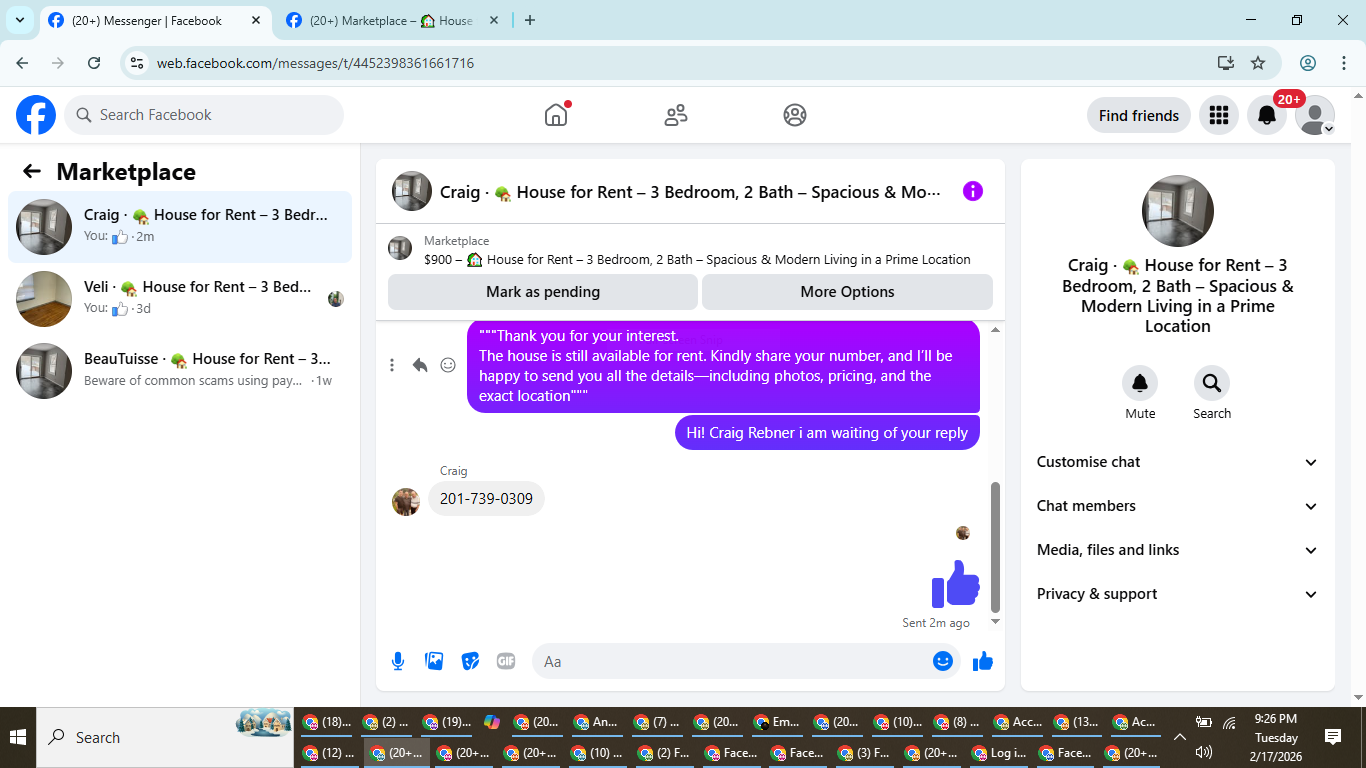Go to Home feed icon
Image resolution: width=1366 pixels, height=768 pixels.
556,115
